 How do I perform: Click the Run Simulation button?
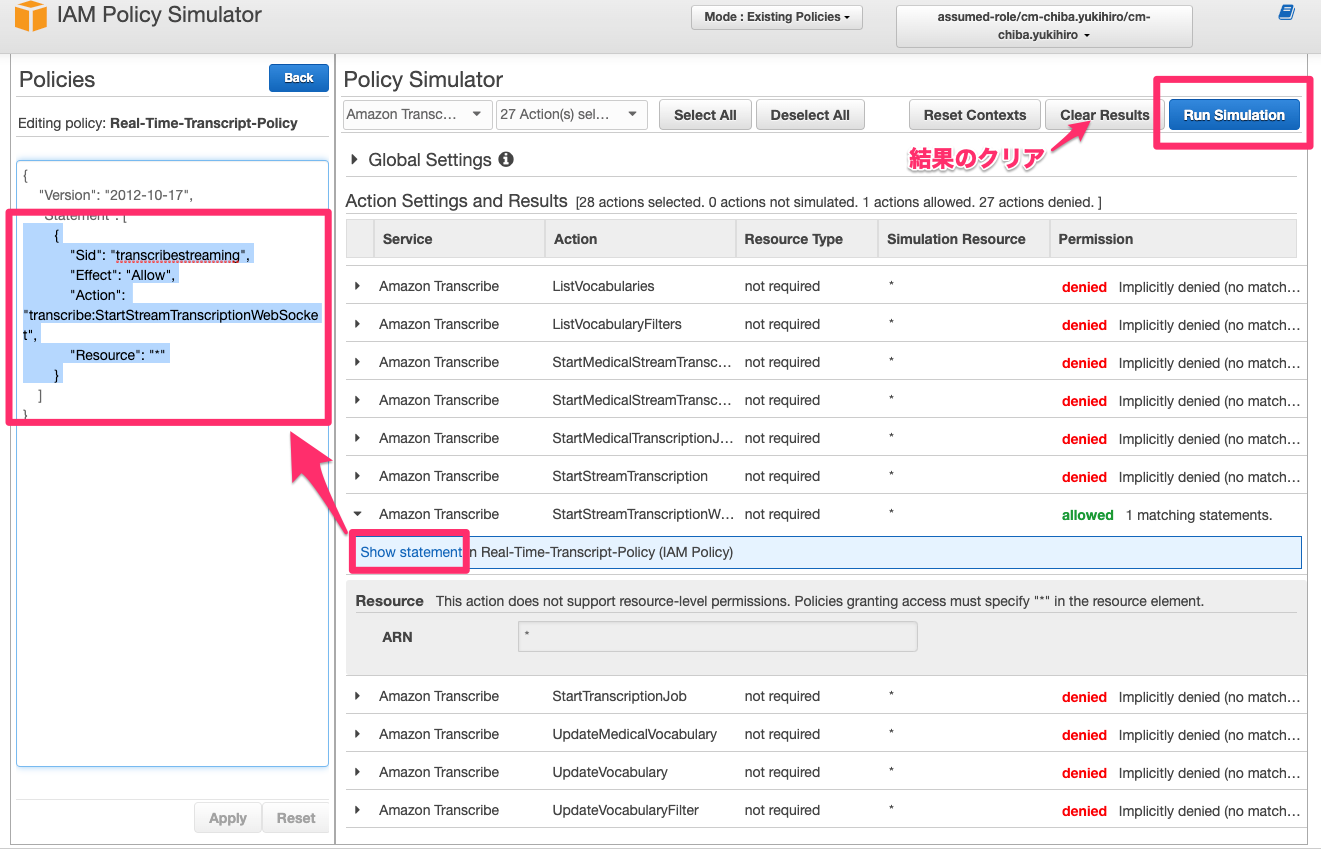1234,114
